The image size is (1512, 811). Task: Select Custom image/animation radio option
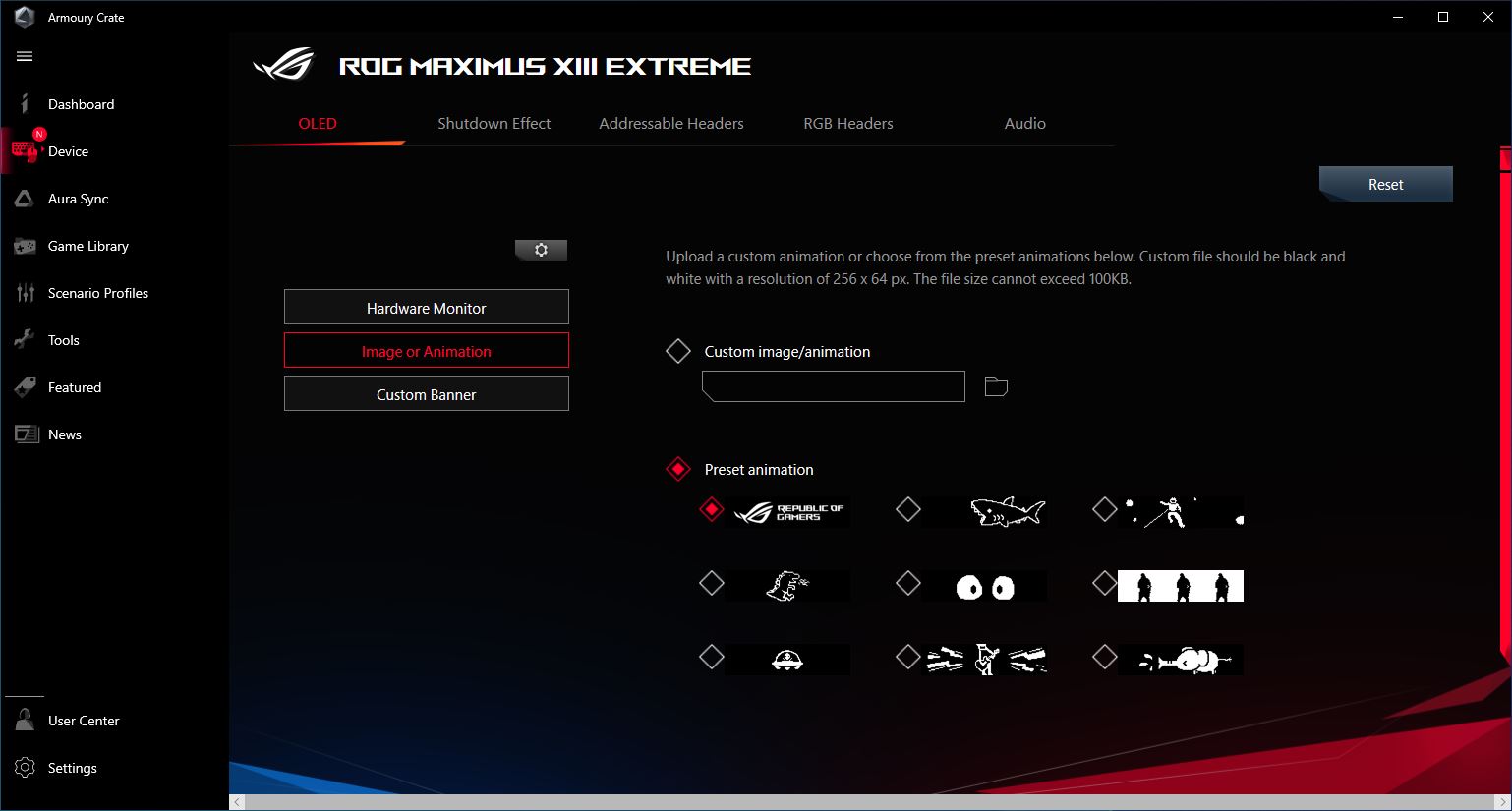point(678,351)
